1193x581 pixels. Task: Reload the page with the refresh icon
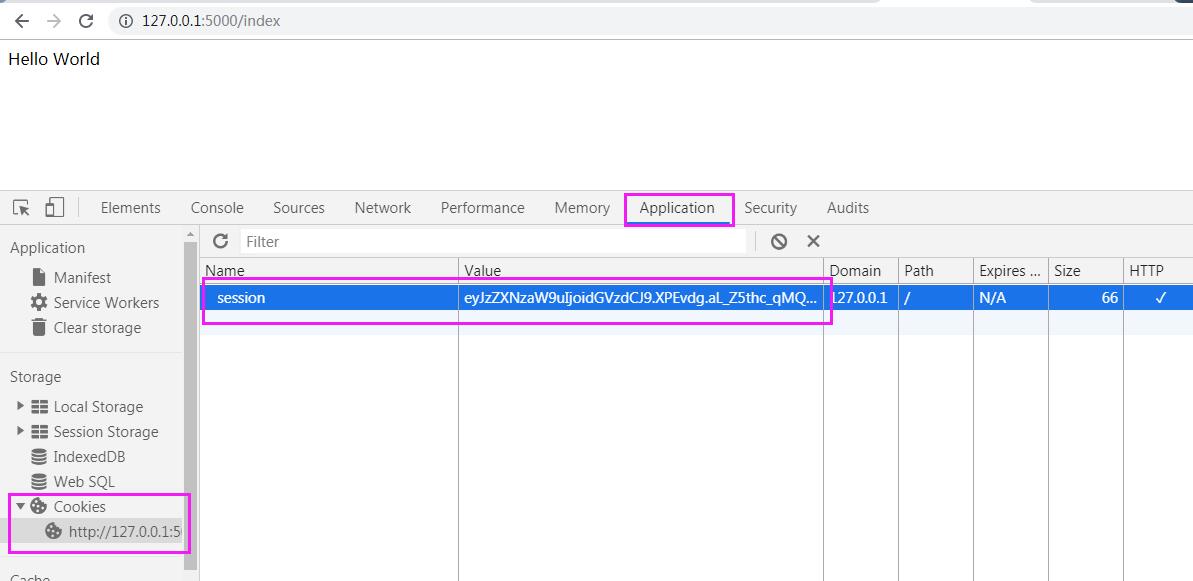86,21
